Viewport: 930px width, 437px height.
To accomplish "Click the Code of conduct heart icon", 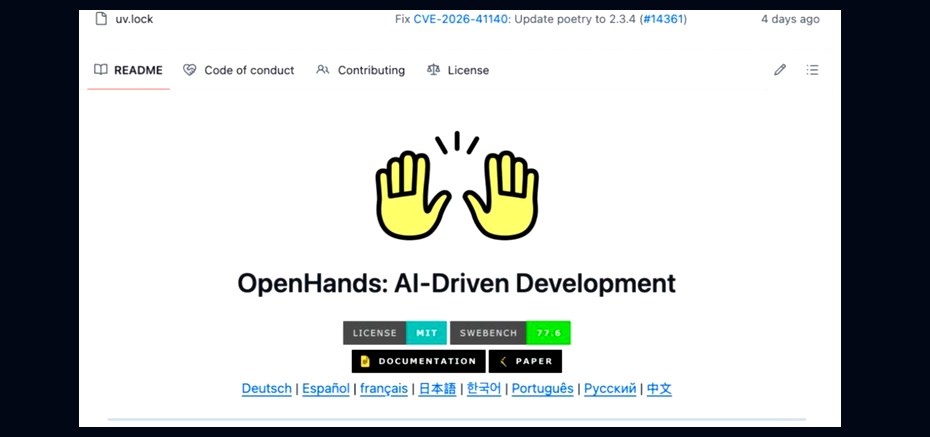I will [x=189, y=69].
